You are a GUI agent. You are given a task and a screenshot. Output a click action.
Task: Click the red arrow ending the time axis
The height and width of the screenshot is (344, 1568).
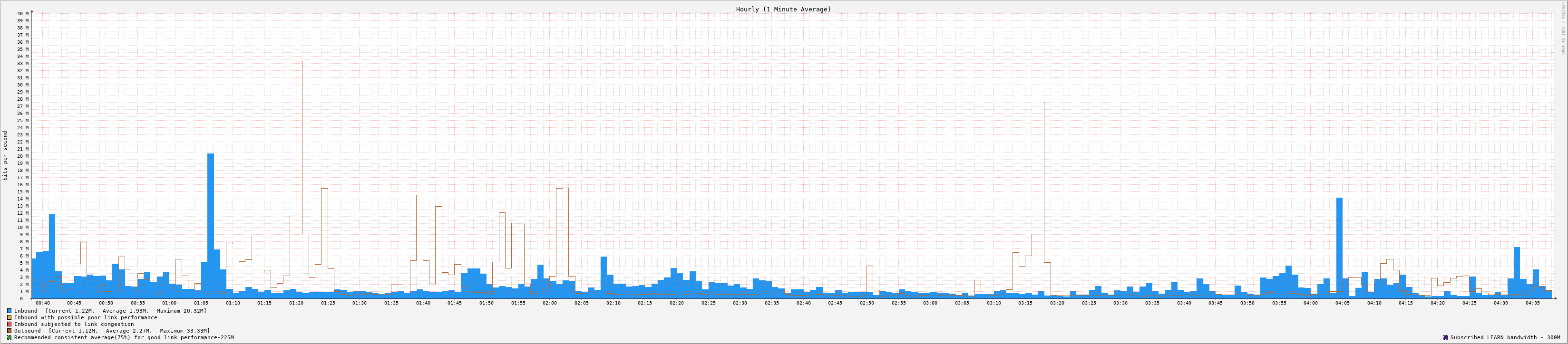point(1555,298)
